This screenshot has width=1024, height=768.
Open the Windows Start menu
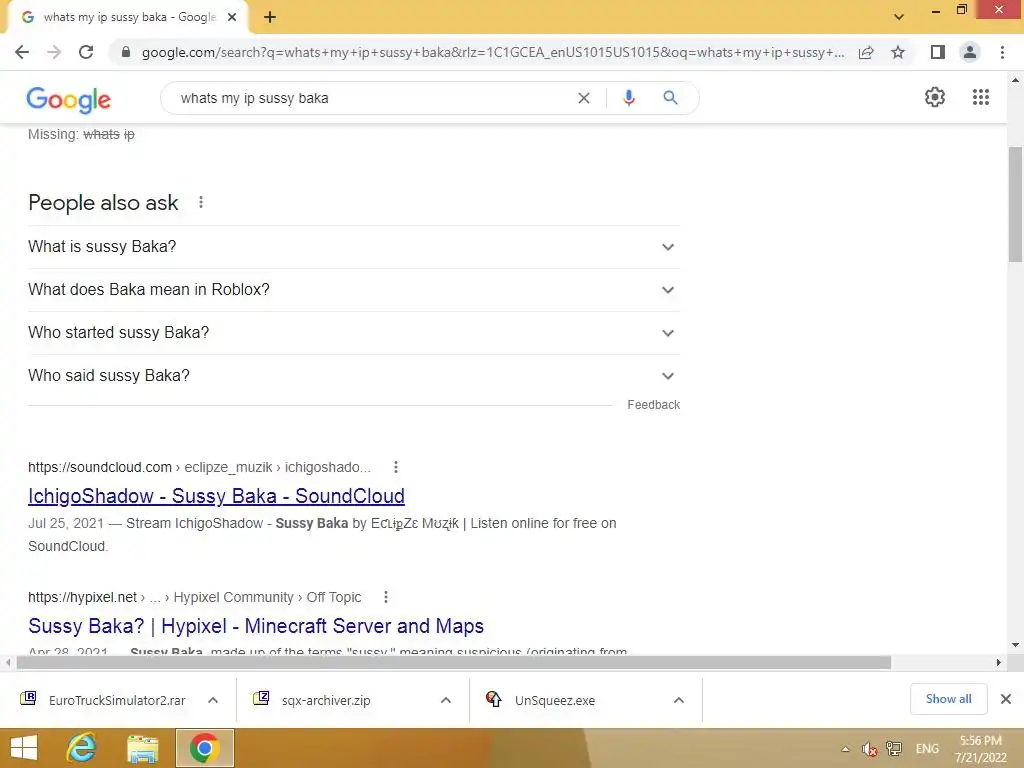24,748
